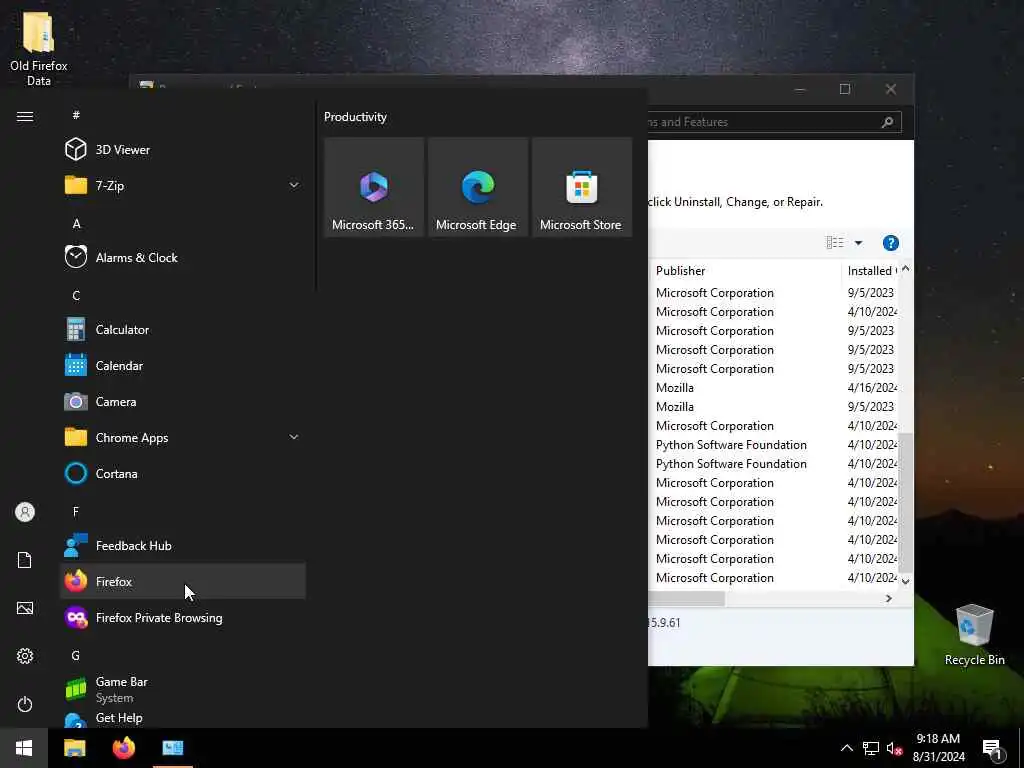Image resolution: width=1024 pixels, height=768 pixels.
Task: Open the user account icon in Start
Action: pyautogui.click(x=25, y=512)
